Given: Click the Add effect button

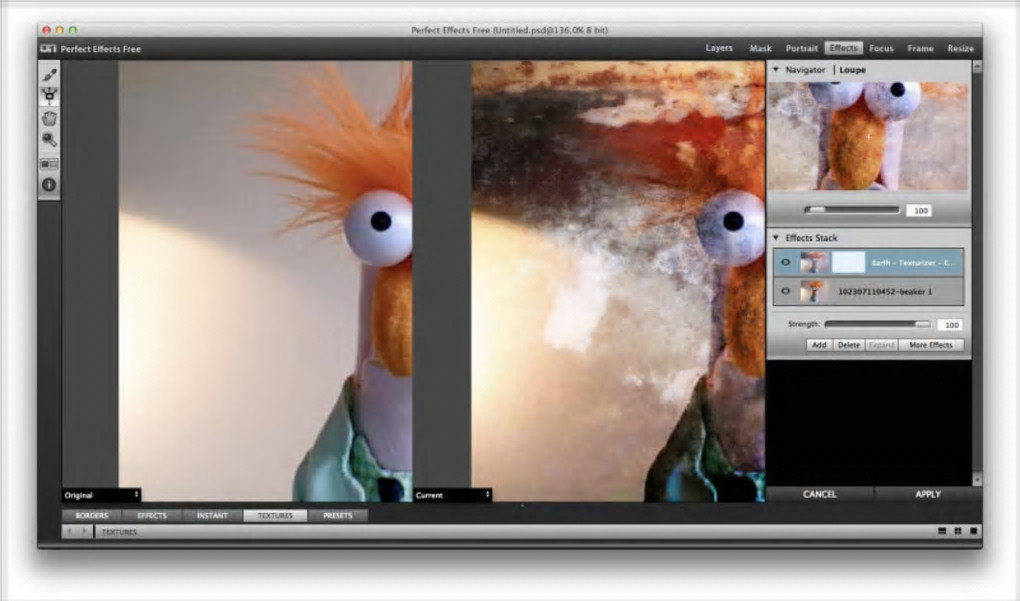Looking at the screenshot, I should 820,345.
